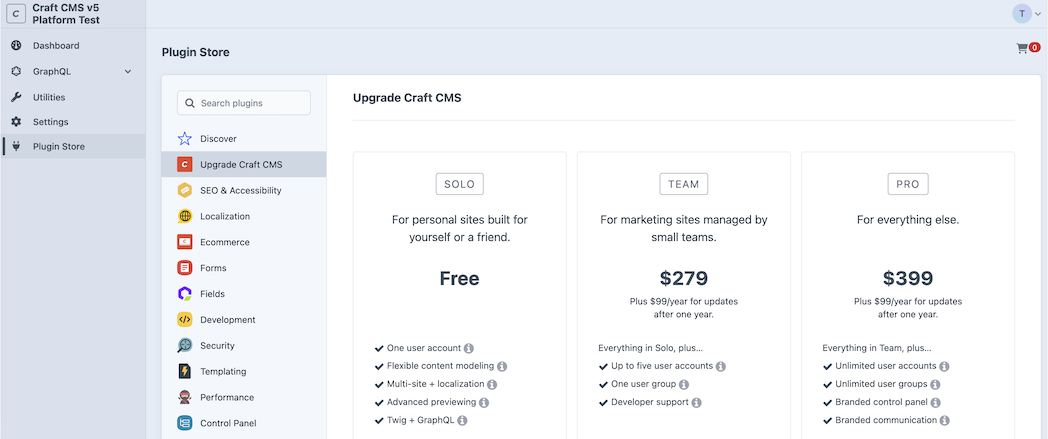
Task: Click the Free Solo price
Action: pyautogui.click(x=459, y=278)
